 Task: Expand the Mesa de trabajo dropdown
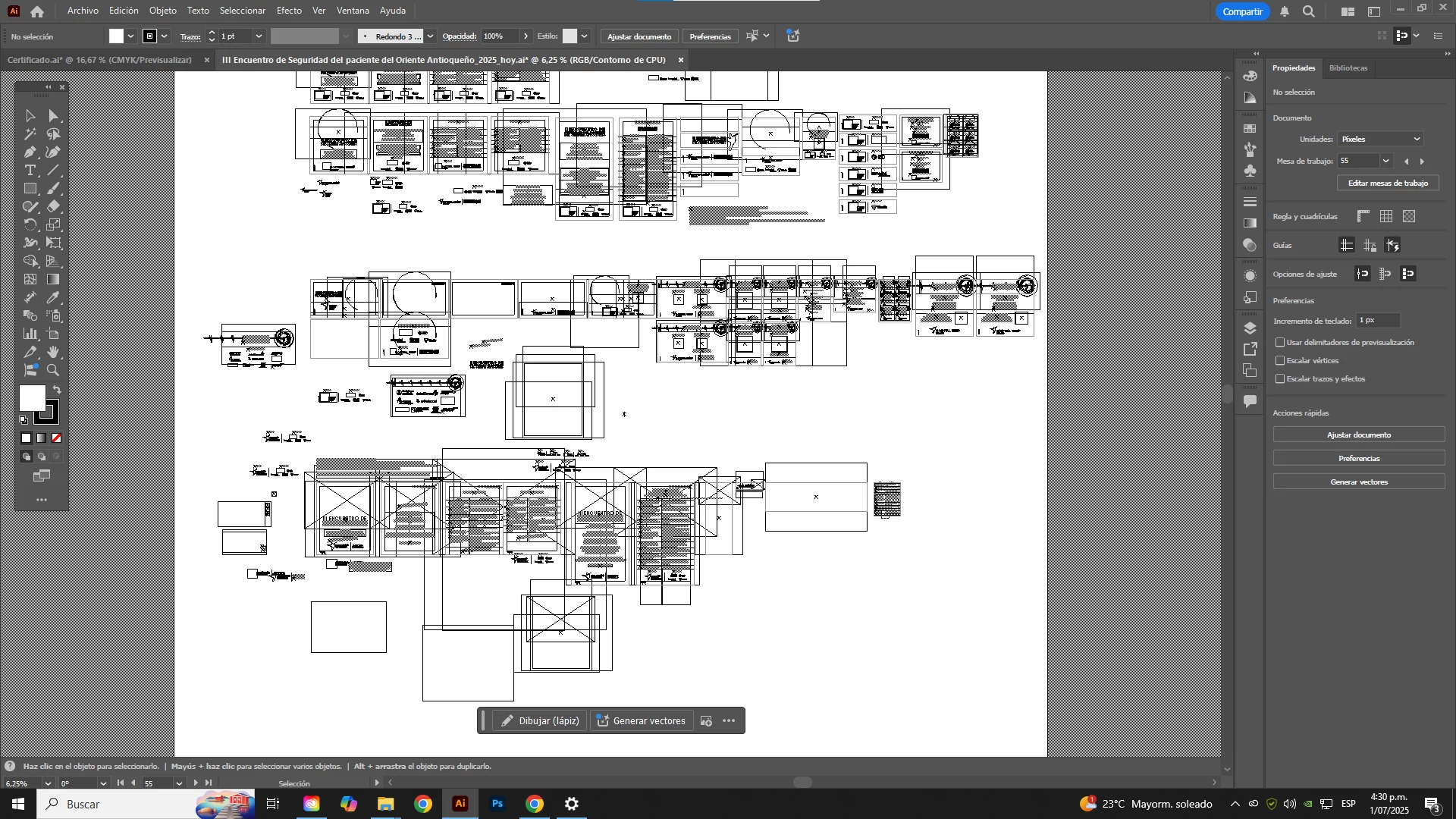[x=1385, y=162]
